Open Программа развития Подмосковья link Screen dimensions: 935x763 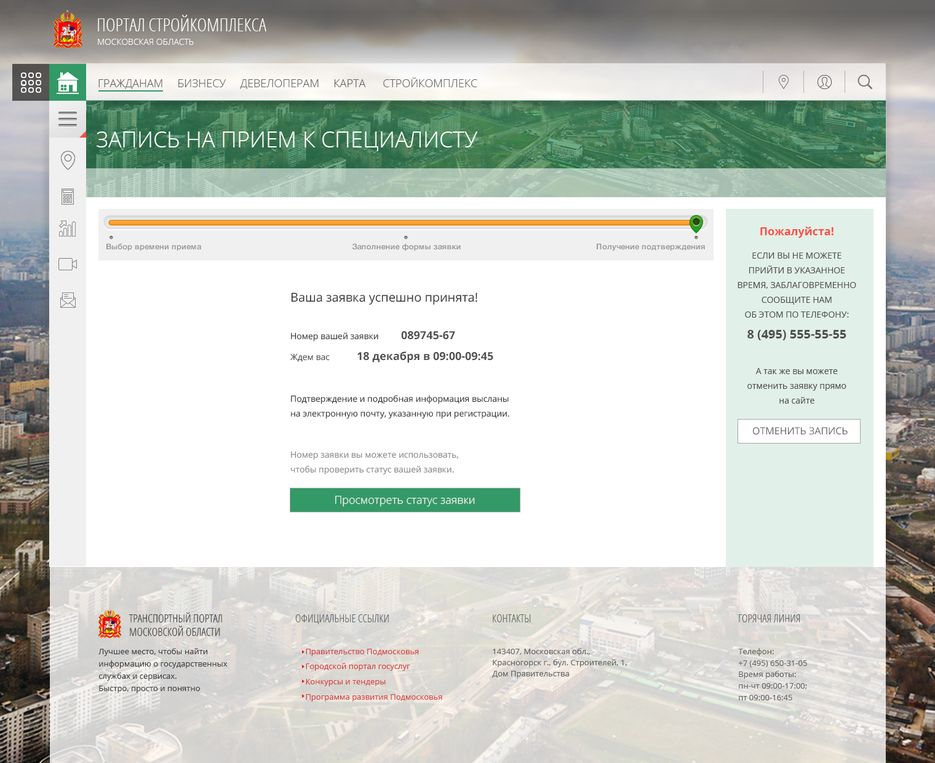(373, 697)
